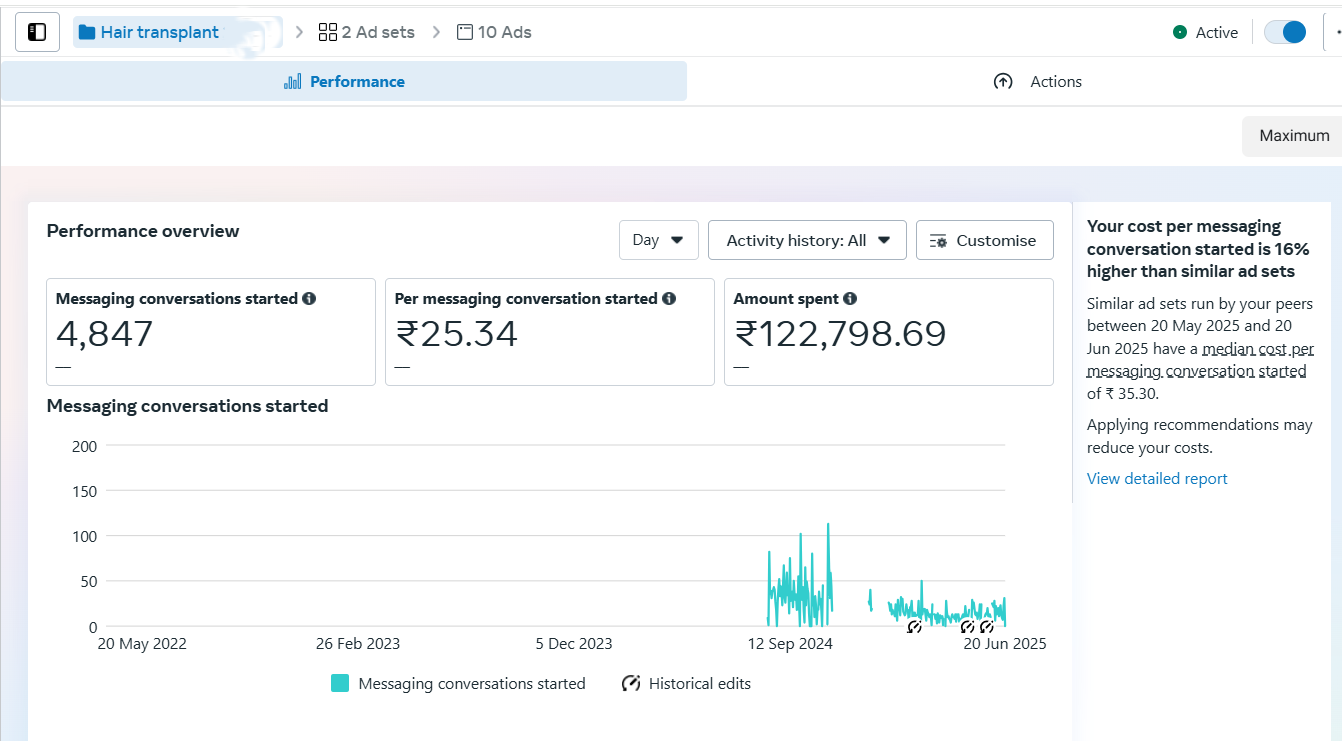1342x741 pixels.
Task: Click the sidebar panel toggle icon
Action: [x=37, y=32]
